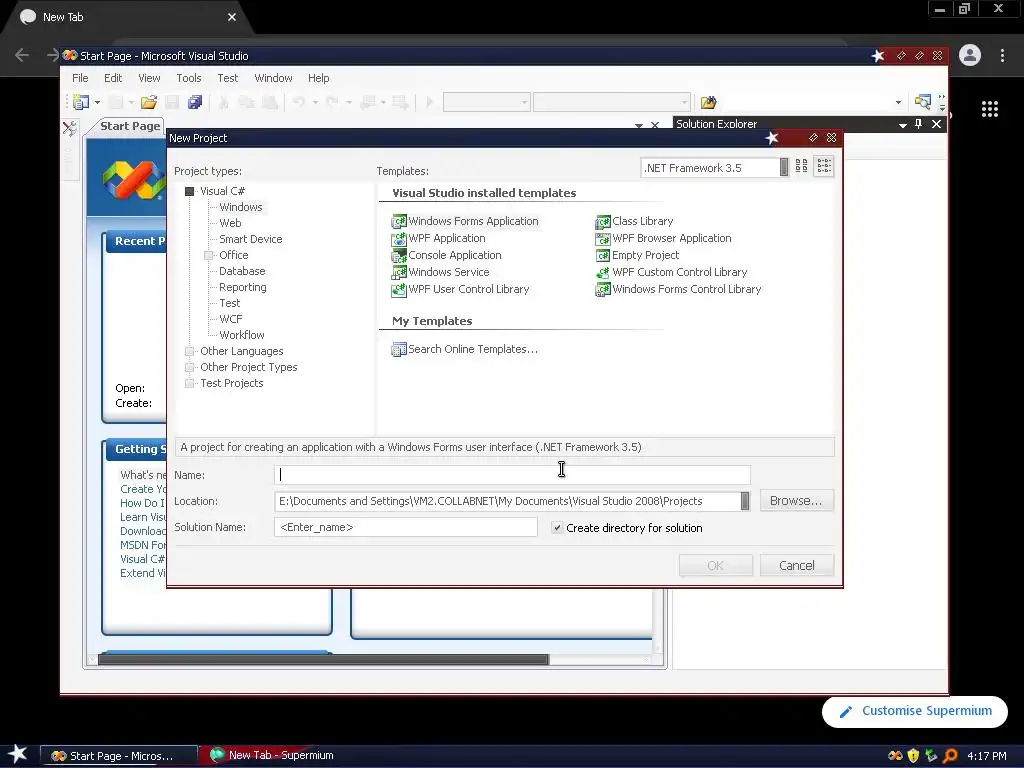
Task: Select WPF Custom Control Library template
Action: tap(671, 272)
